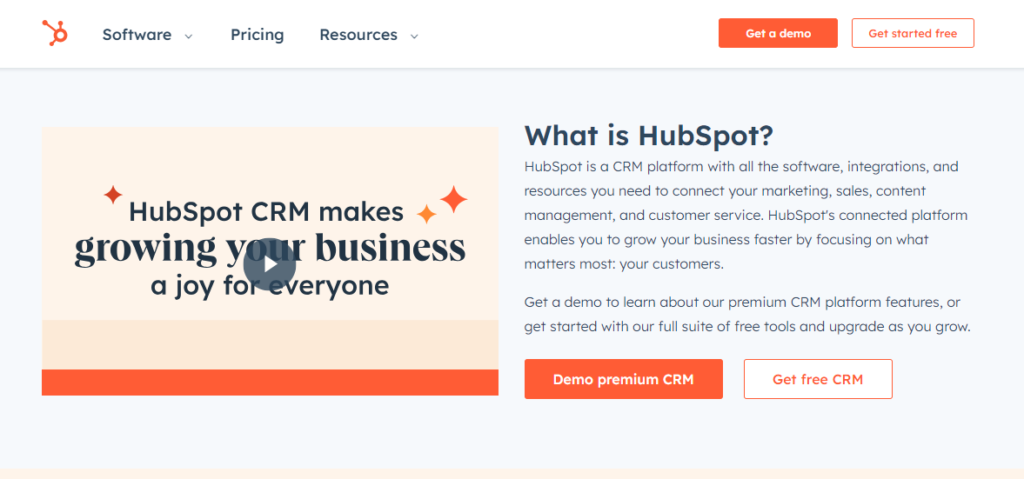The image size is (1024, 479).
Task: Click the orange bar under the video
Action: pos(269,382)
